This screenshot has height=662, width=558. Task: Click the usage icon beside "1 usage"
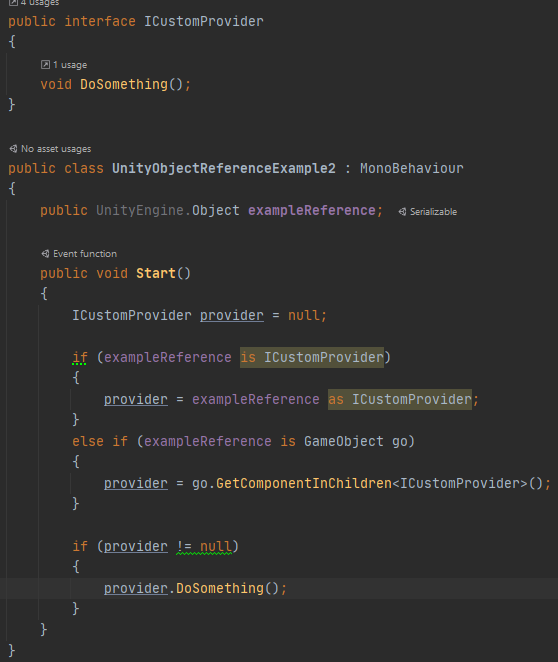45,65
